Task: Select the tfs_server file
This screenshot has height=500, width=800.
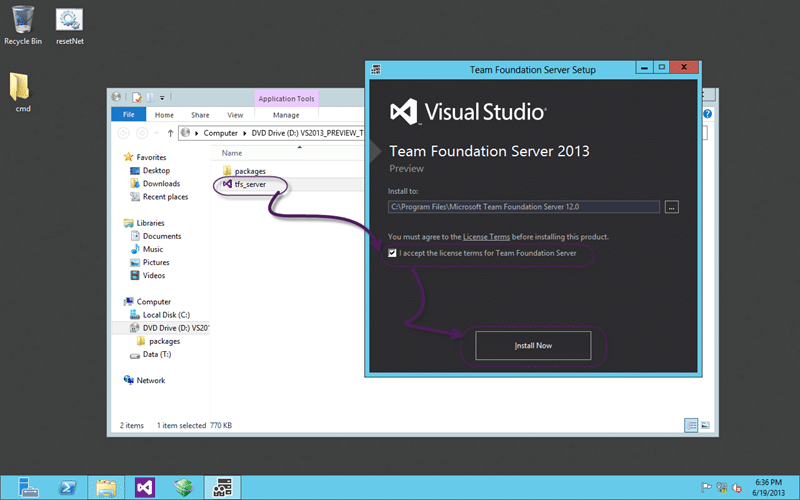Action: [245, 184]
